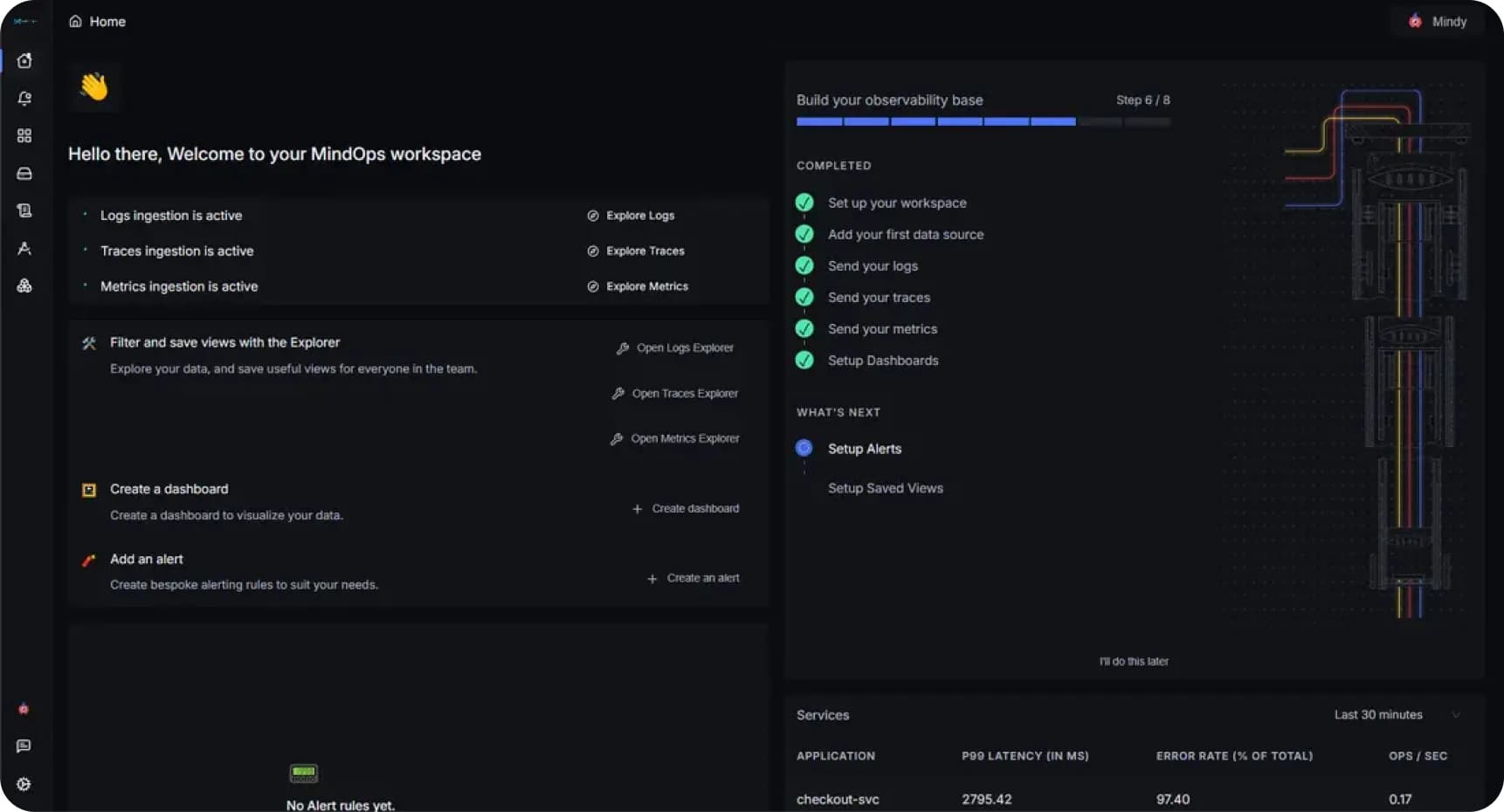Screen dimensions: 1504x812
Task: Click the waving hand emoji
Action: click(x=93, y=86)
